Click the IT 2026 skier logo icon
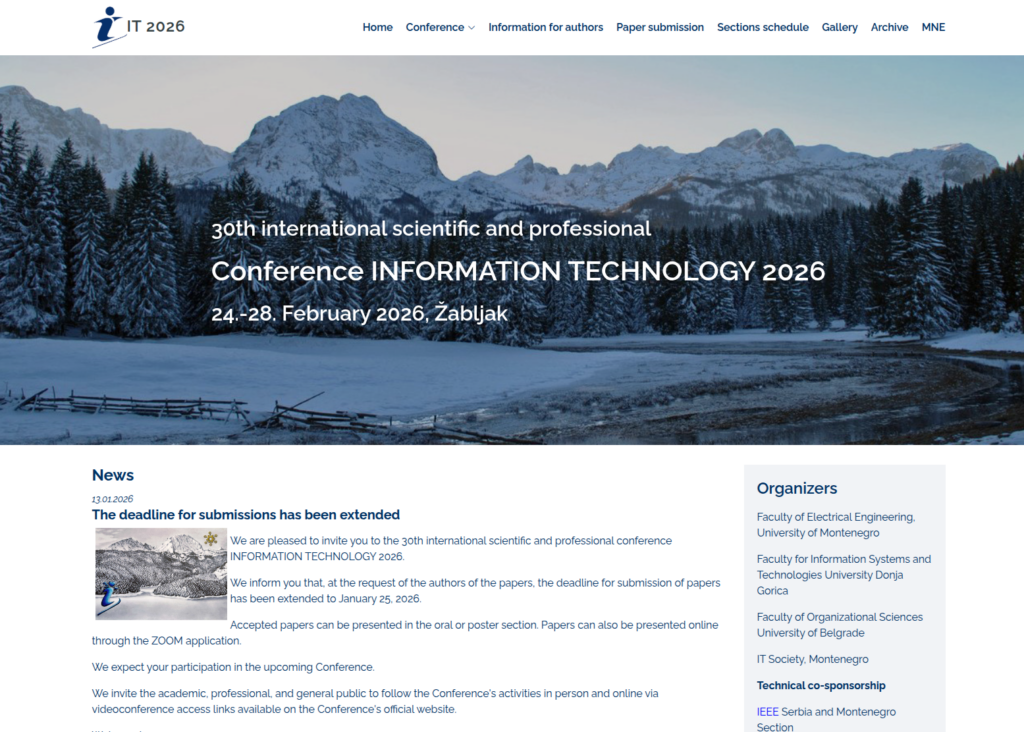Image resolution: width=1024 pixels, height=732 pixels. click(108, 27)
